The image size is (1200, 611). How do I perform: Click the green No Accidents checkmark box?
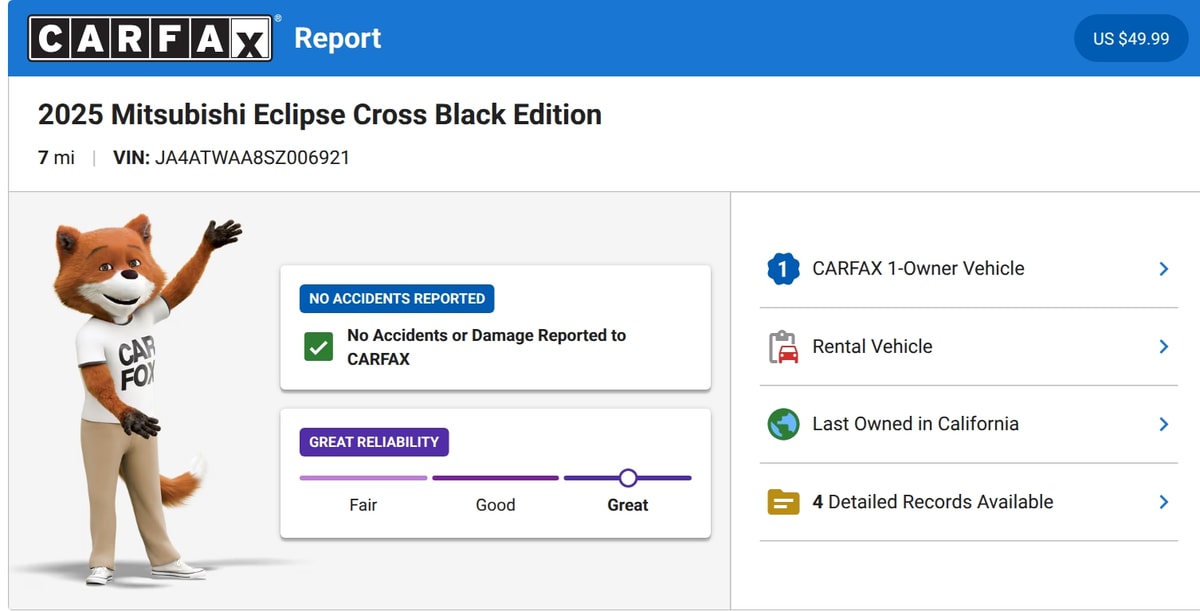coord(318,347)
